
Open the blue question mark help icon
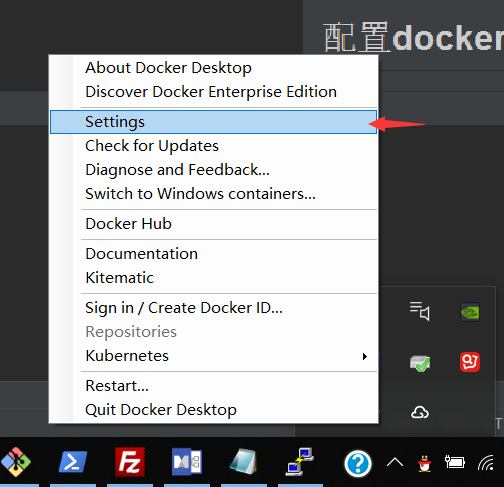(358, 463)
